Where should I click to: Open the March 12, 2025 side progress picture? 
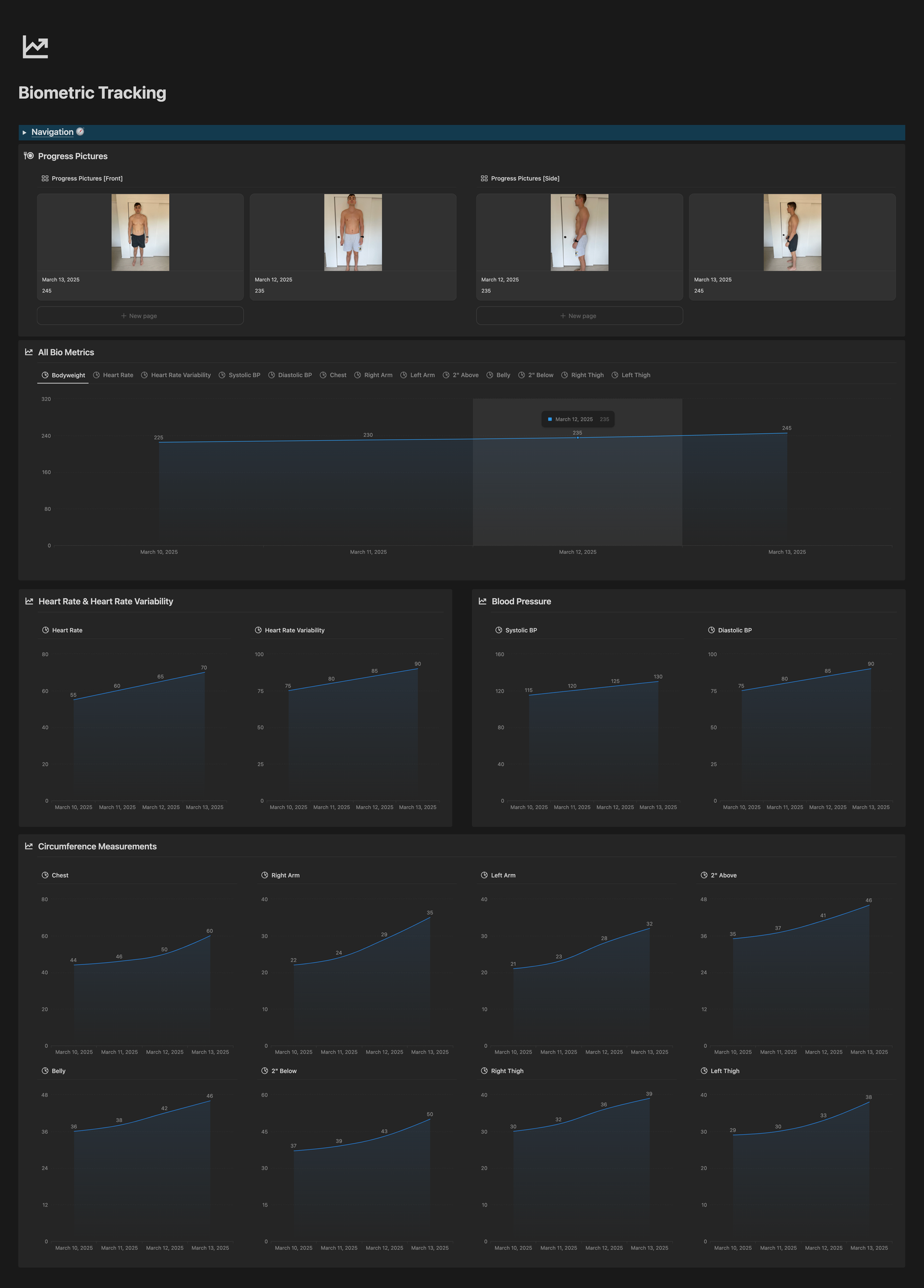click(579, 233)
